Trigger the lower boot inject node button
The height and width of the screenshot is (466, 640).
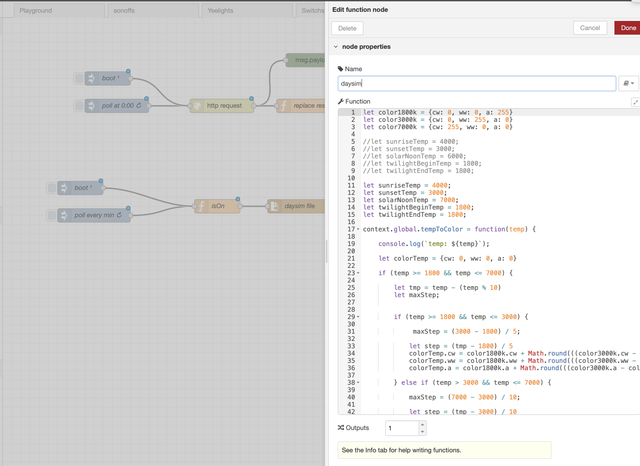click(x=51, y=188)
